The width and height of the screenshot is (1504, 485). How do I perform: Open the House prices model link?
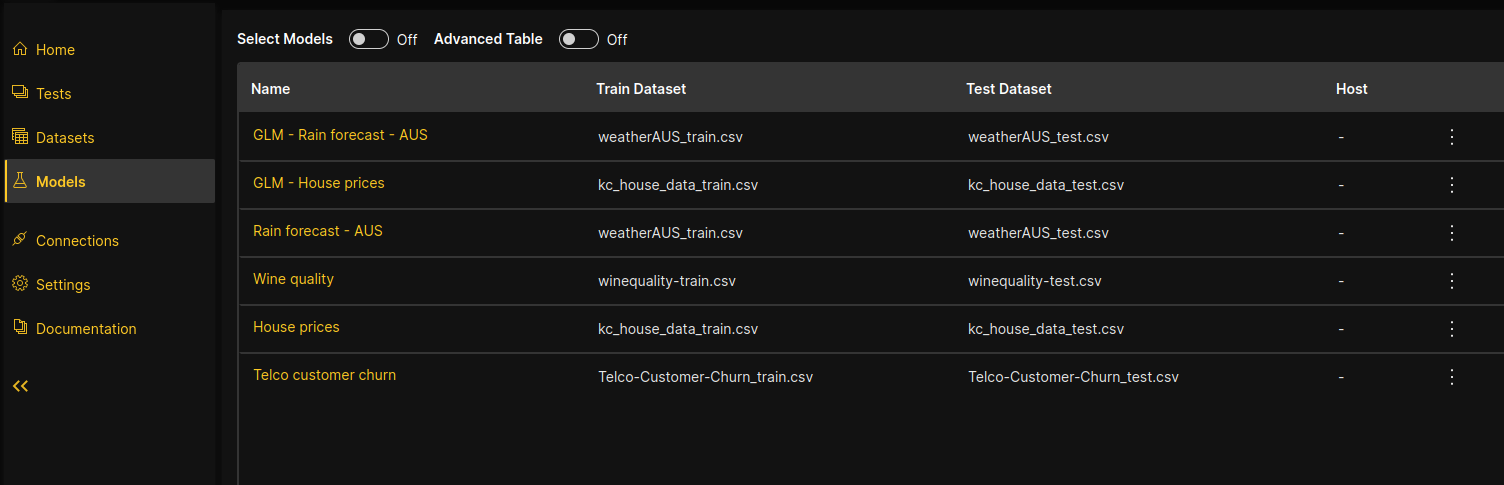[296, 327]
